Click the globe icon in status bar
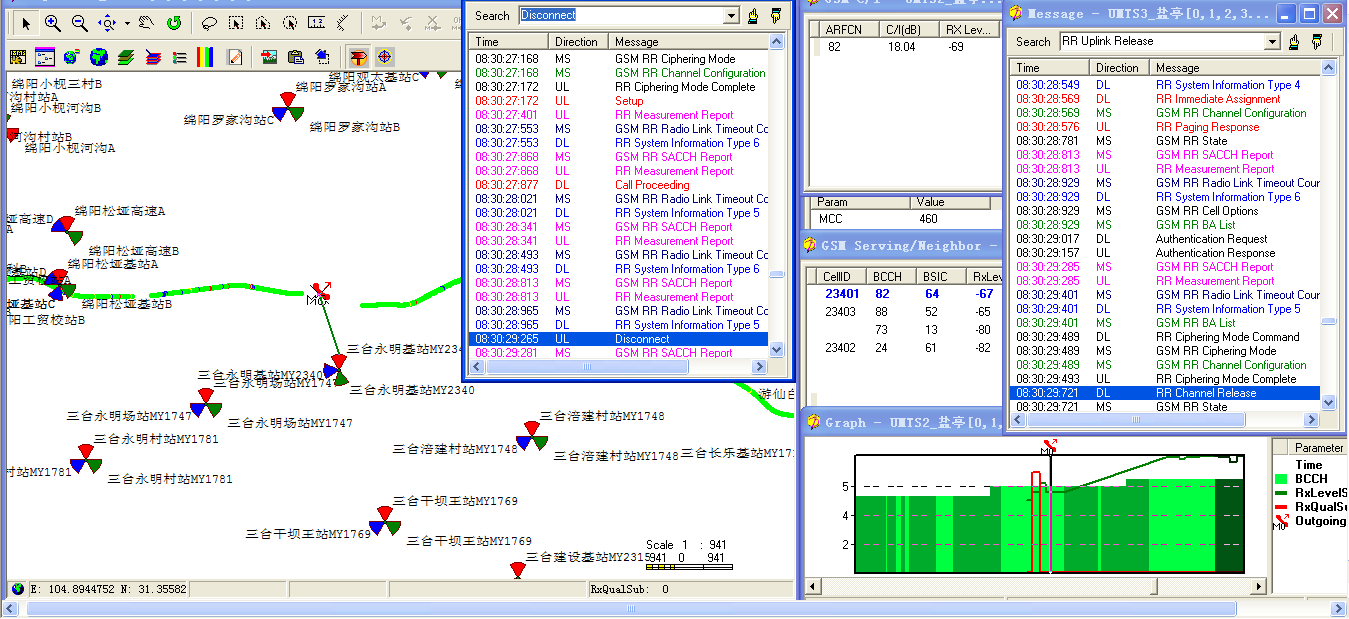The image size is (1349, 619). [17, 589]
